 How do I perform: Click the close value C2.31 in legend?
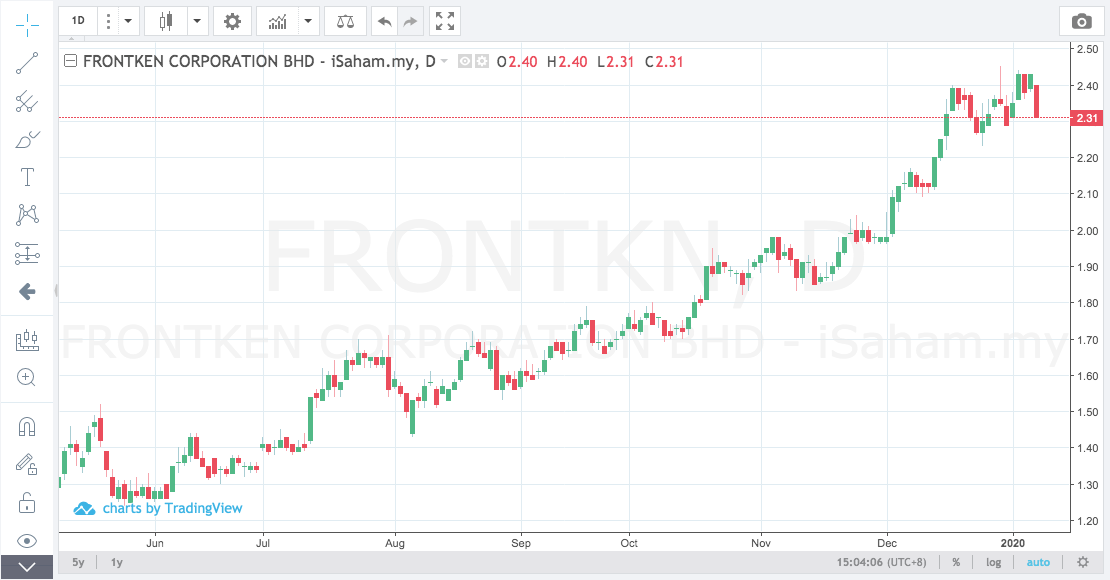[x=664, y=62]
